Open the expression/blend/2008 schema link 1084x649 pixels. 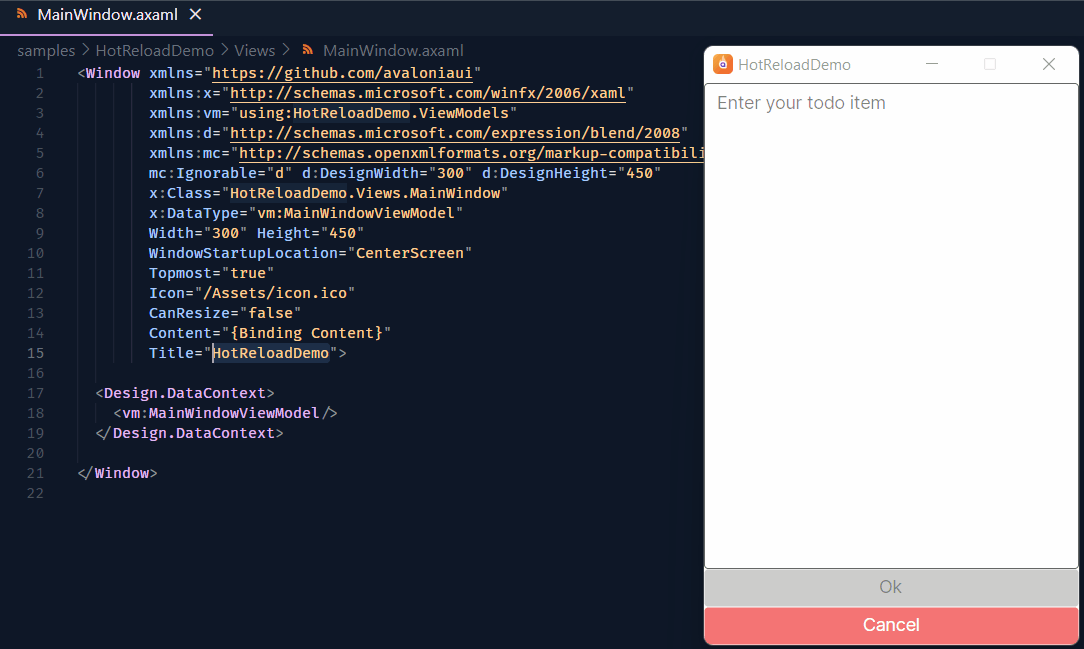[x=455, y=133]
